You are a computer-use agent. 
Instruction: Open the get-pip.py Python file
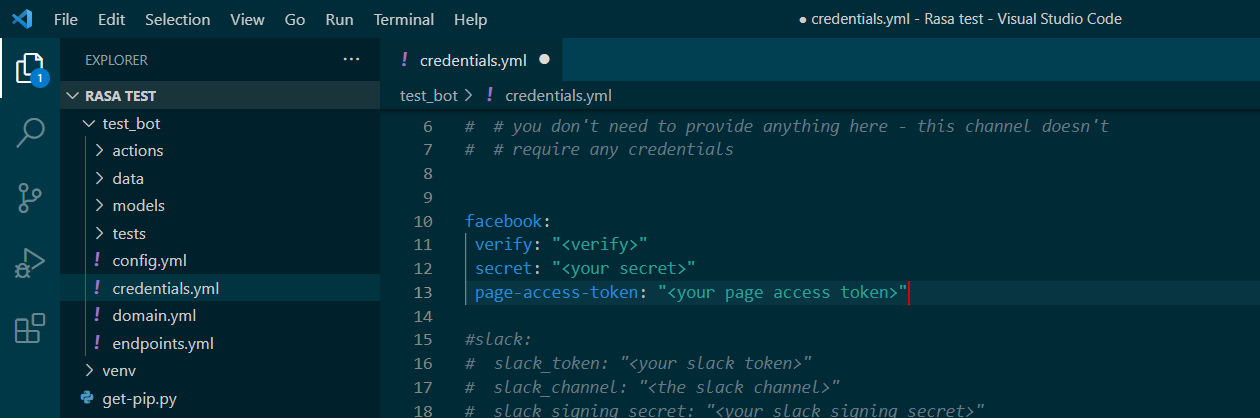click(x=138, y=398)
